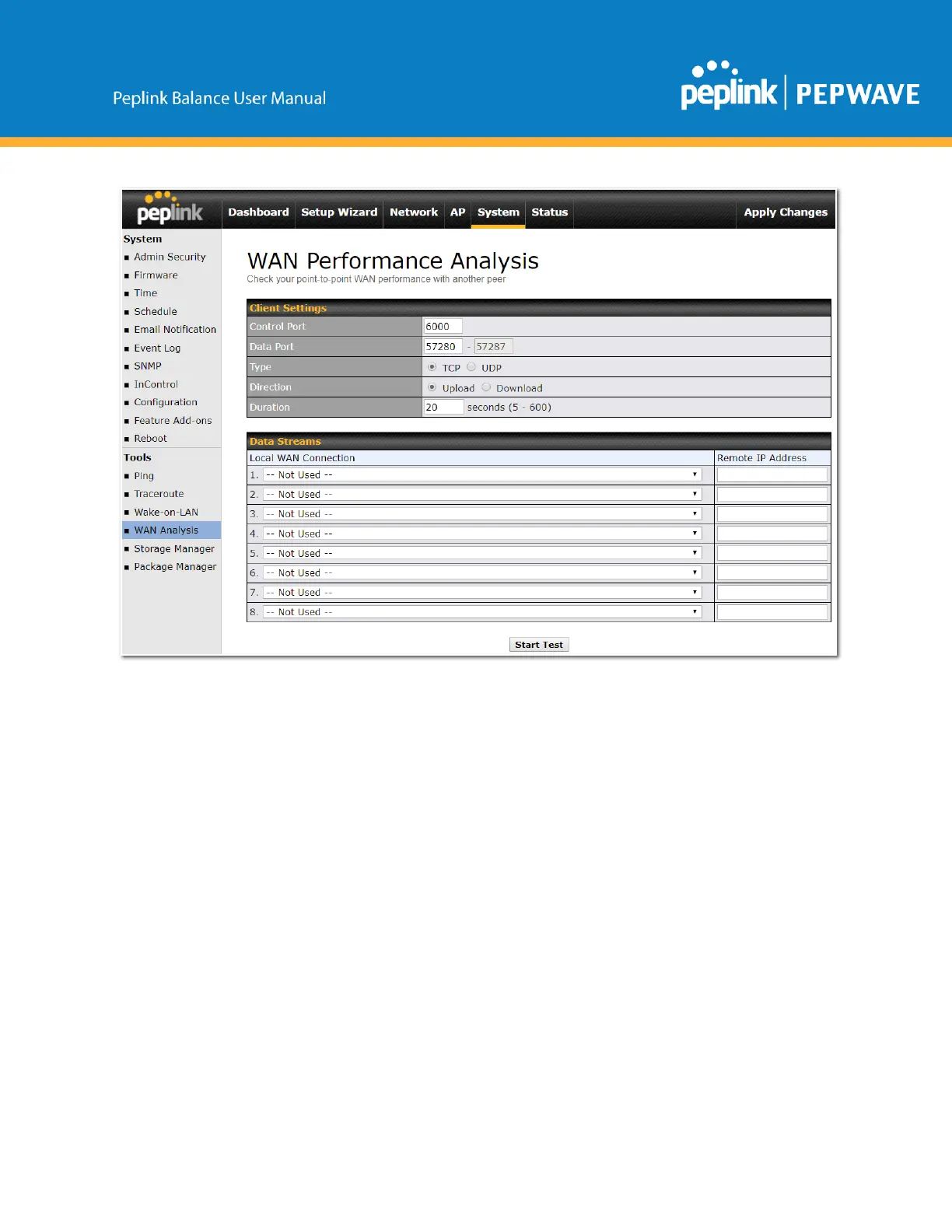This screenshot has height=1232, width=952.
Task: Click Remote IP Address field for stream 5
Action: tap(772, 553)
